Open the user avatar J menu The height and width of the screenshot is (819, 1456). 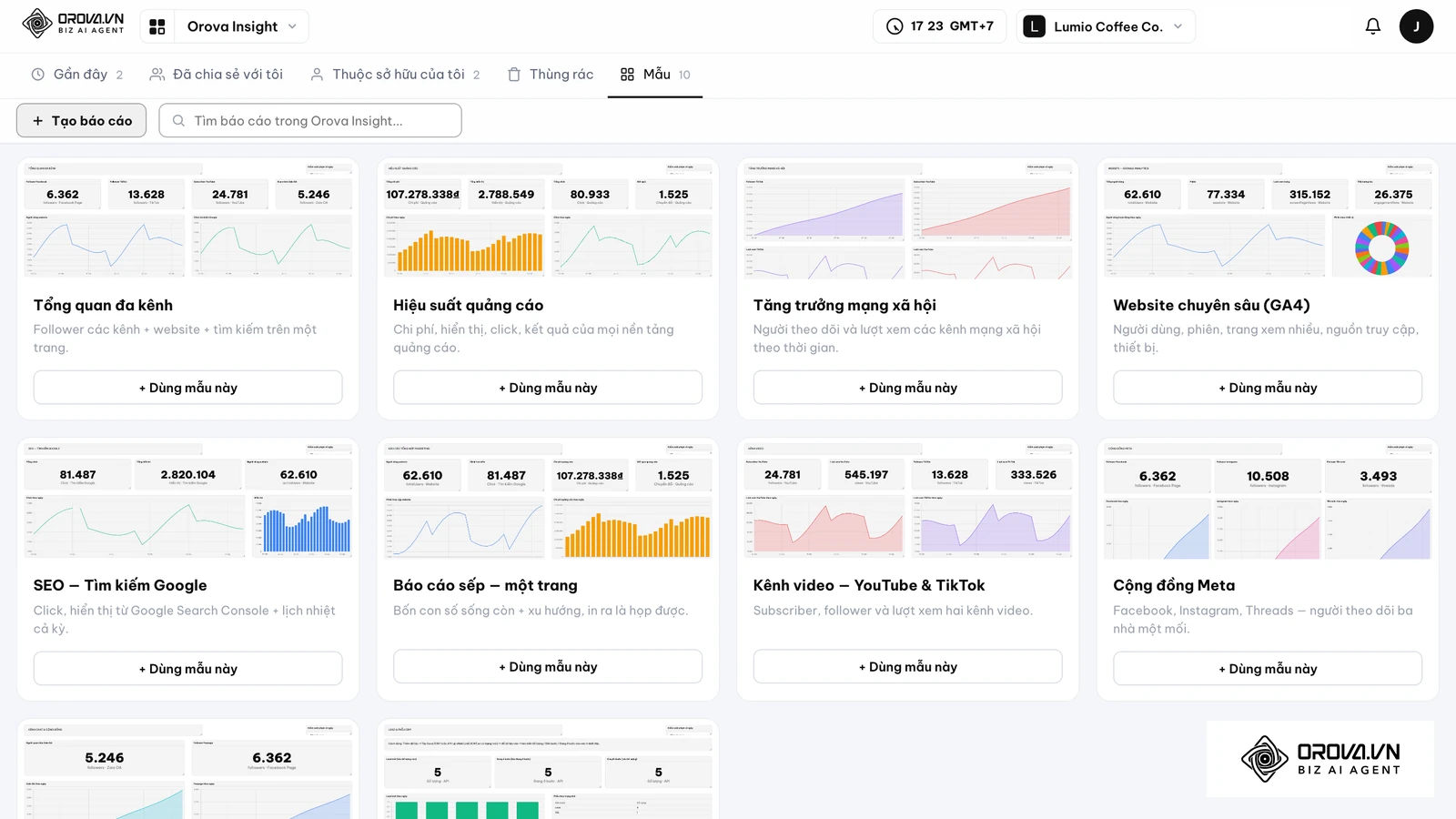(x=1416, y=26)
